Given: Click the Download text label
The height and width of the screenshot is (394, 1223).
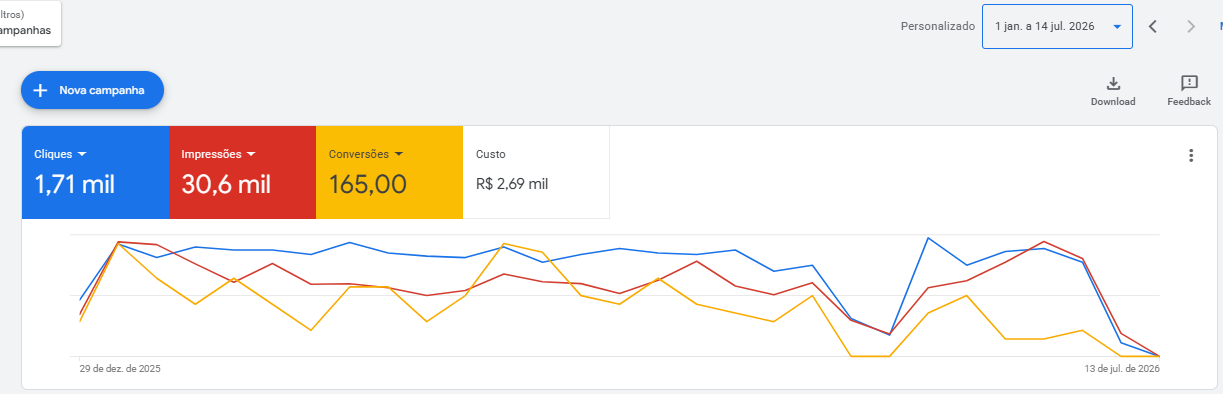Looking at the screenshot, I should point(1113,102).
